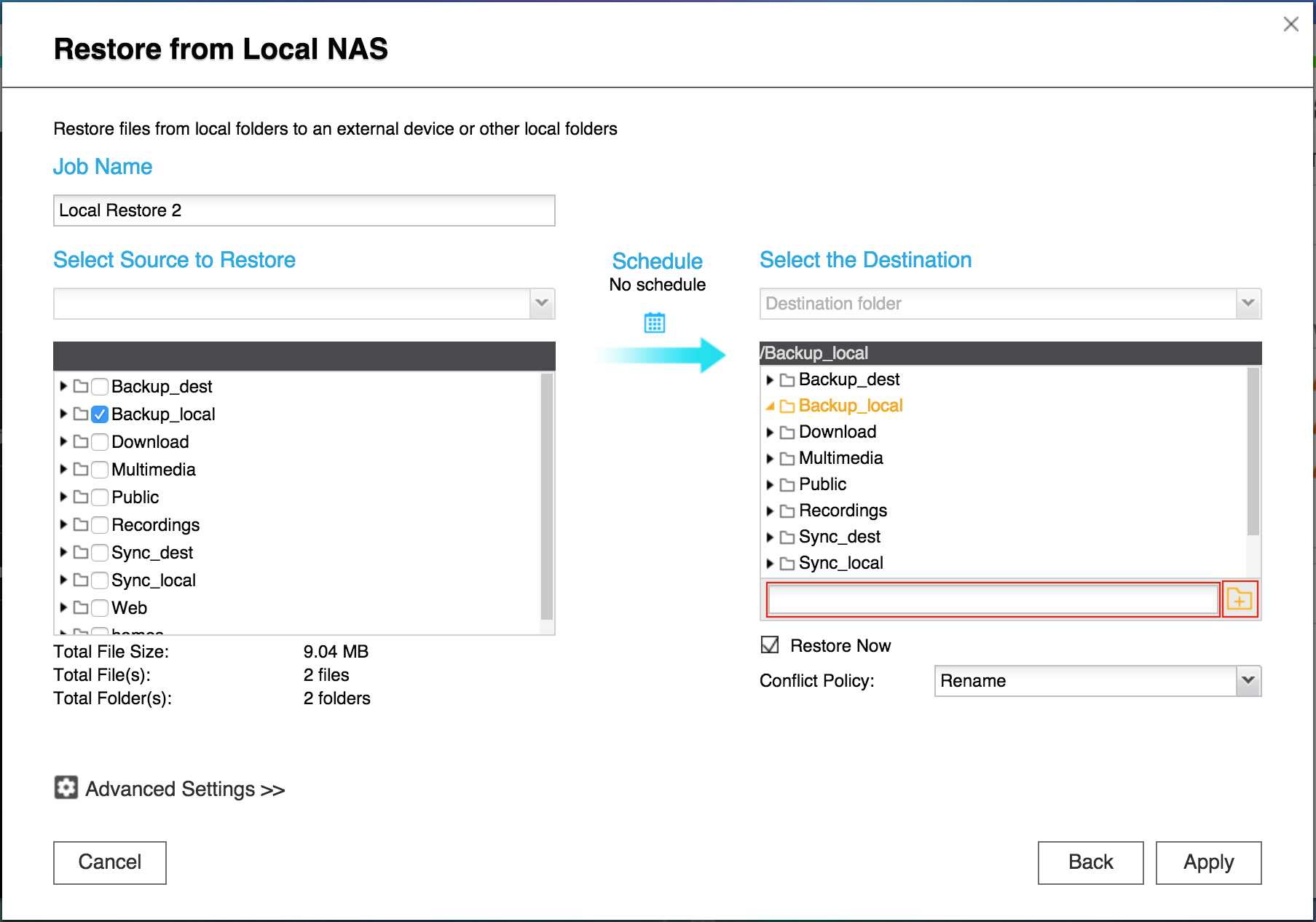Viewport: 1316px width, 922px height.
Task: Click the Multimedia folder icon in source tree
Action: [82, 469]
